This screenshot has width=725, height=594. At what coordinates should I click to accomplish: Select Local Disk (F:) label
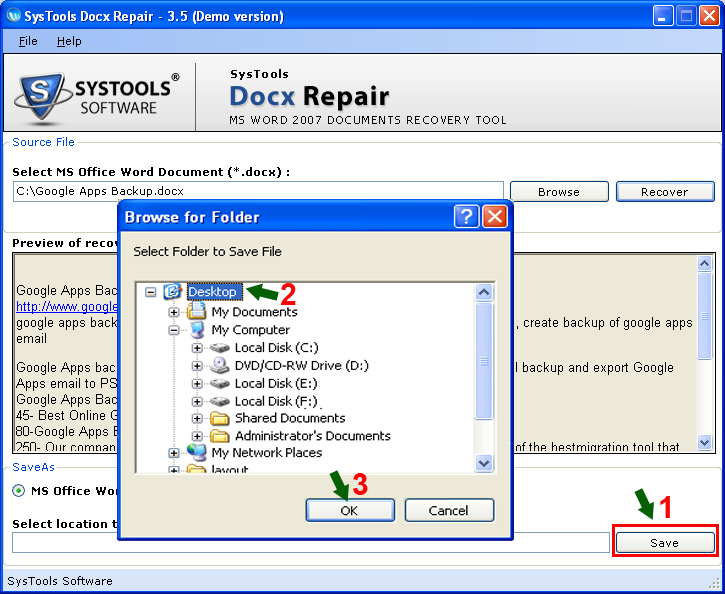click(x=276, y=401)
